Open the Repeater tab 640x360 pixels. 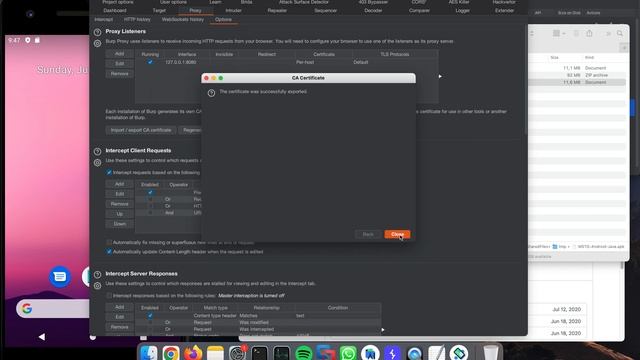pyautogui.click(x=277, y=11)
